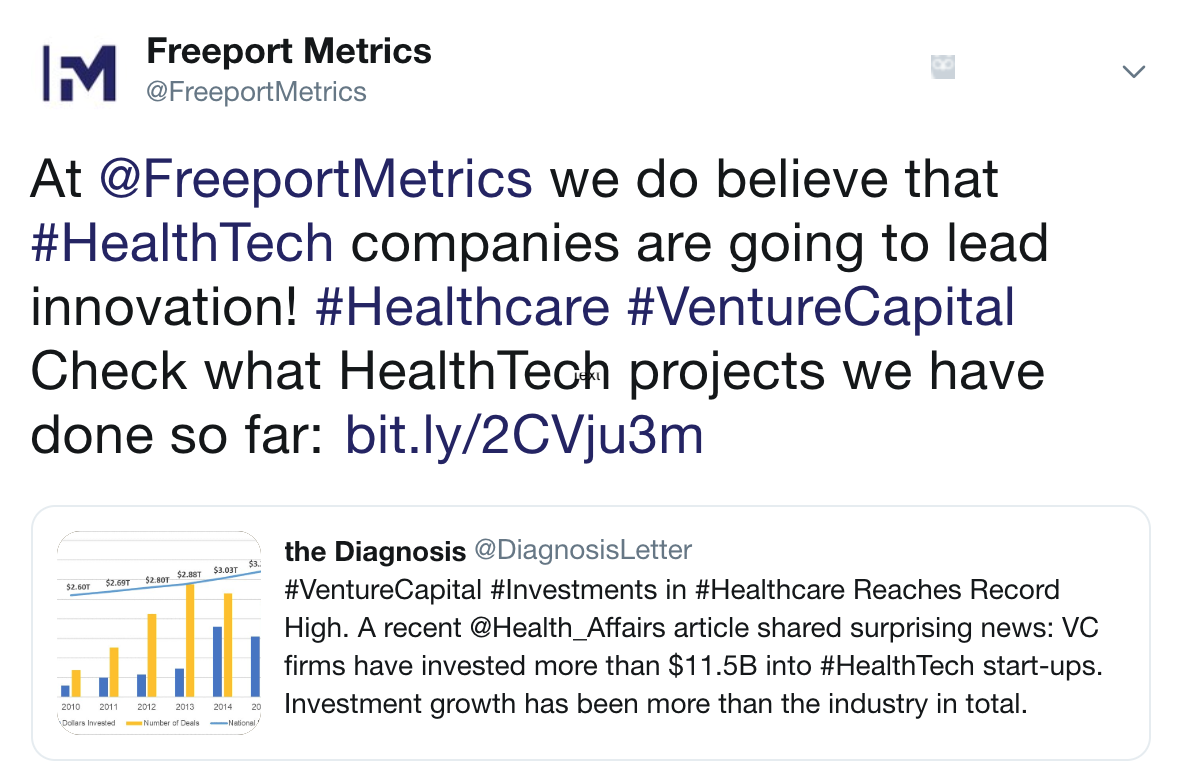This screenshot has height=766, width=1202.
Task: Open the tweet options chevron dropdown
Action: [x=1133, y=71]
